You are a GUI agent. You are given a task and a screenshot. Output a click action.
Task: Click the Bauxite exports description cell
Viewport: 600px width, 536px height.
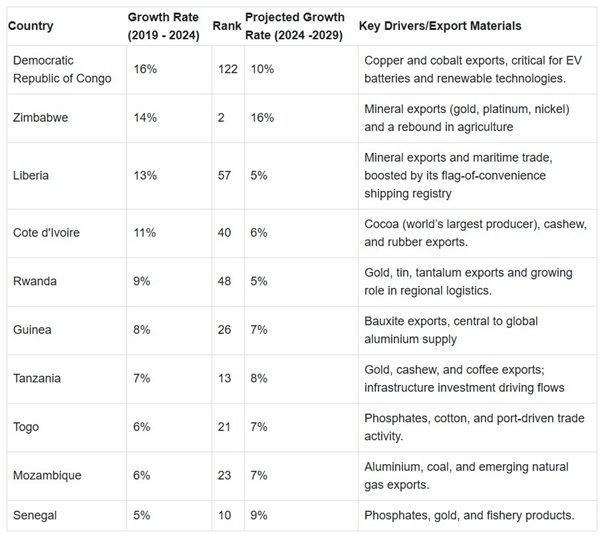[452, 329]
